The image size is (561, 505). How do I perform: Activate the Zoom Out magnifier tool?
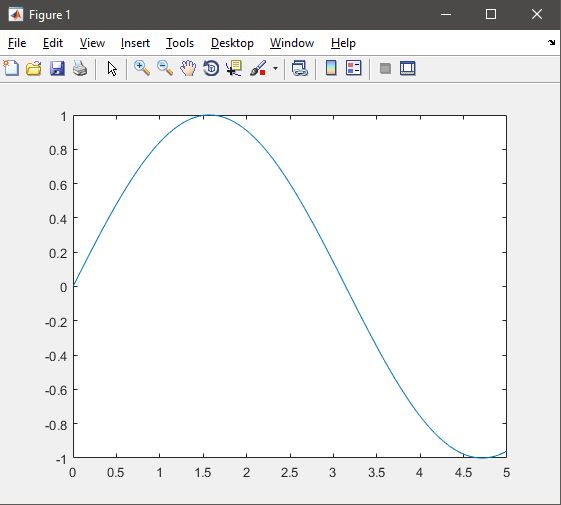pyautogui.click(x=165, y=68)
